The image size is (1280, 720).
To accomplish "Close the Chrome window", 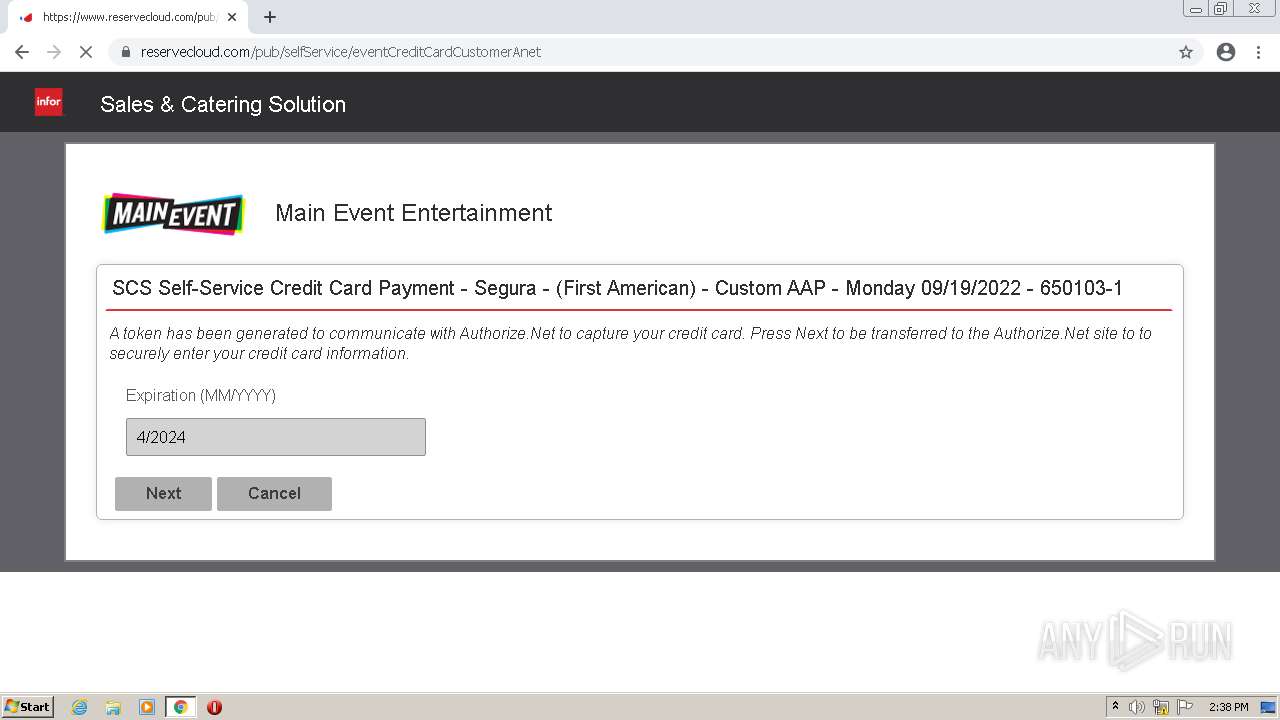I will [1254, 9].
